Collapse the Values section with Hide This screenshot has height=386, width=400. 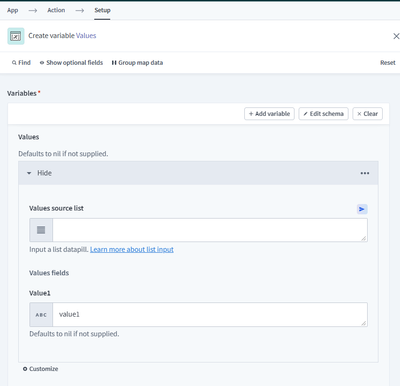tap(39, 173)
